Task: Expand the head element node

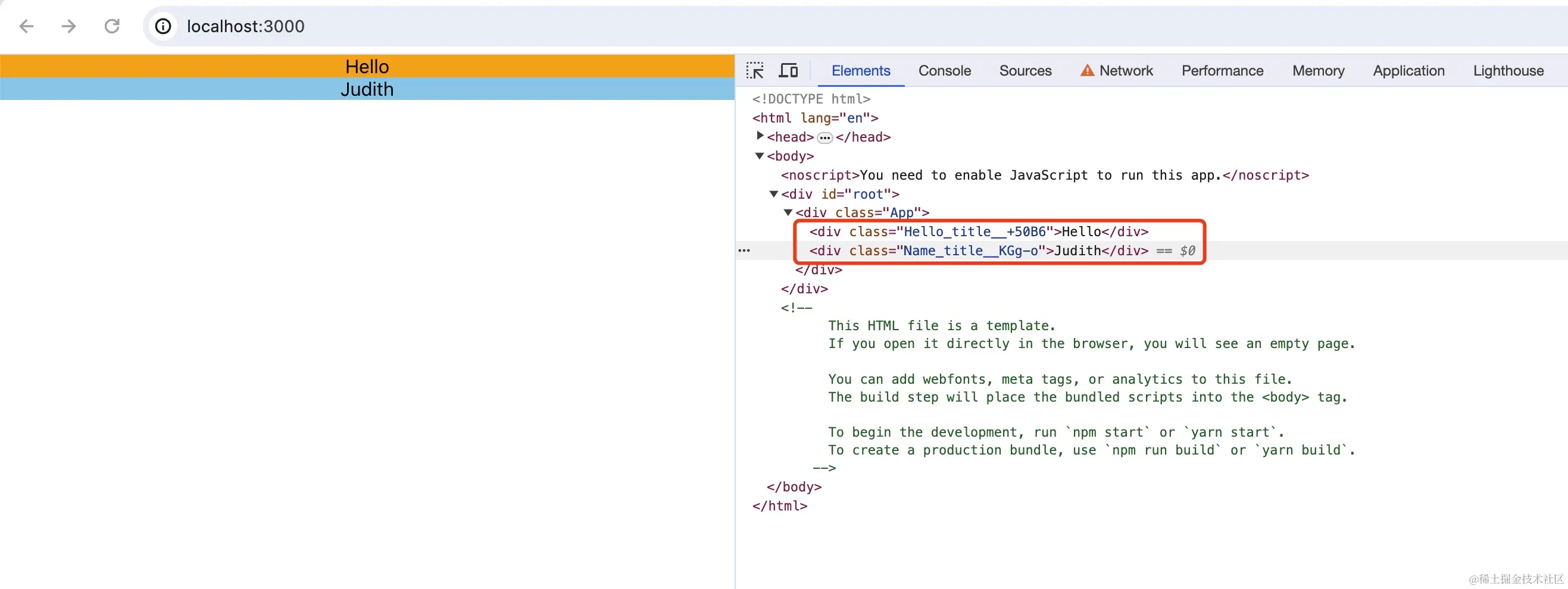Action: pyautogui.click(x=760, y=136)
